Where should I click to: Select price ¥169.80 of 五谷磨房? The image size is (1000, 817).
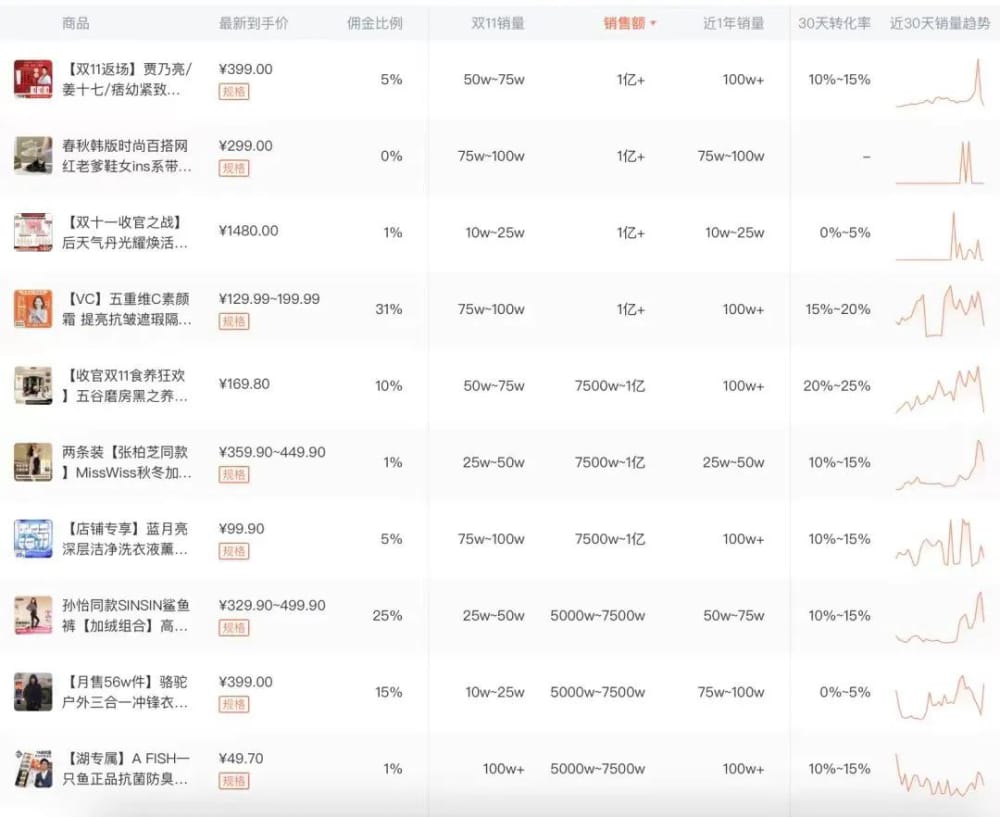coord(244,384)
